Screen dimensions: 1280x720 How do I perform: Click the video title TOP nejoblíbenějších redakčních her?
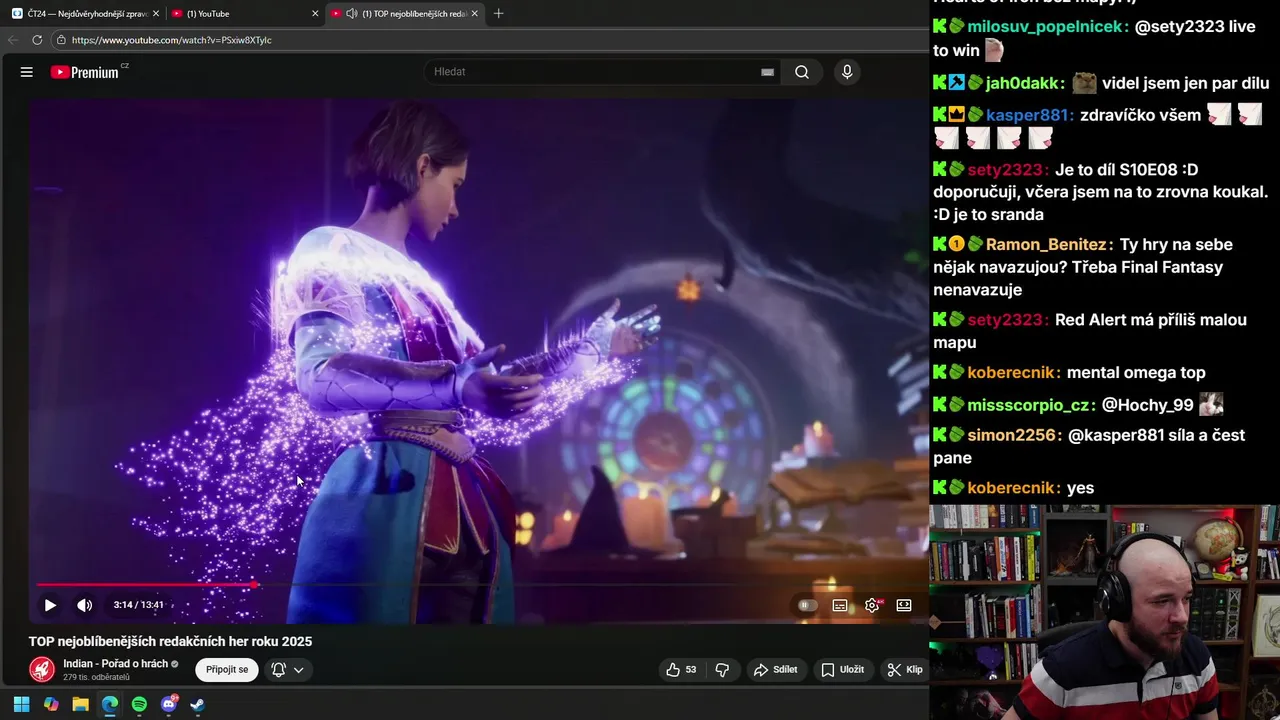coord(170,642)
